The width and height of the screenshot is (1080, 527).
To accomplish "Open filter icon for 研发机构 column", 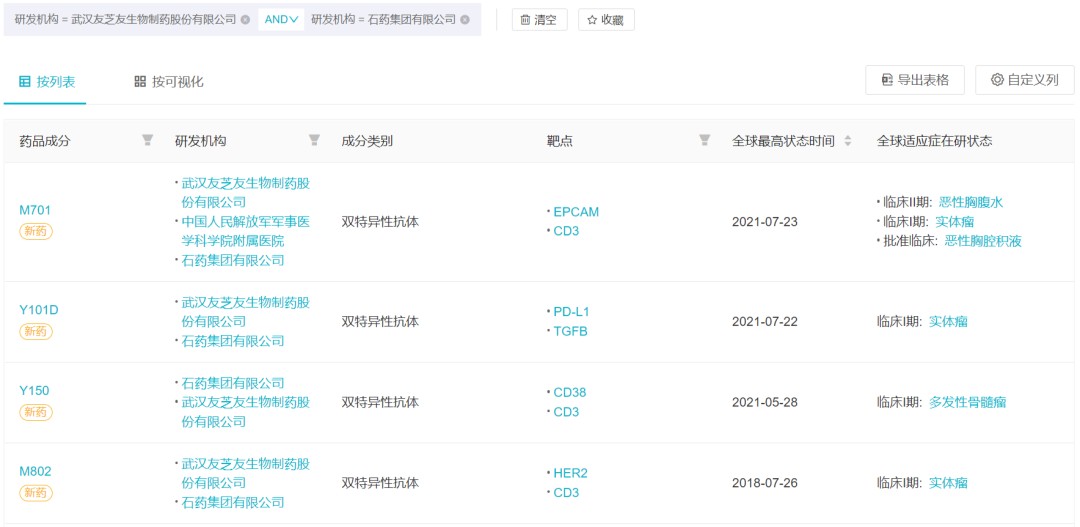I will [x=314, y=141].
